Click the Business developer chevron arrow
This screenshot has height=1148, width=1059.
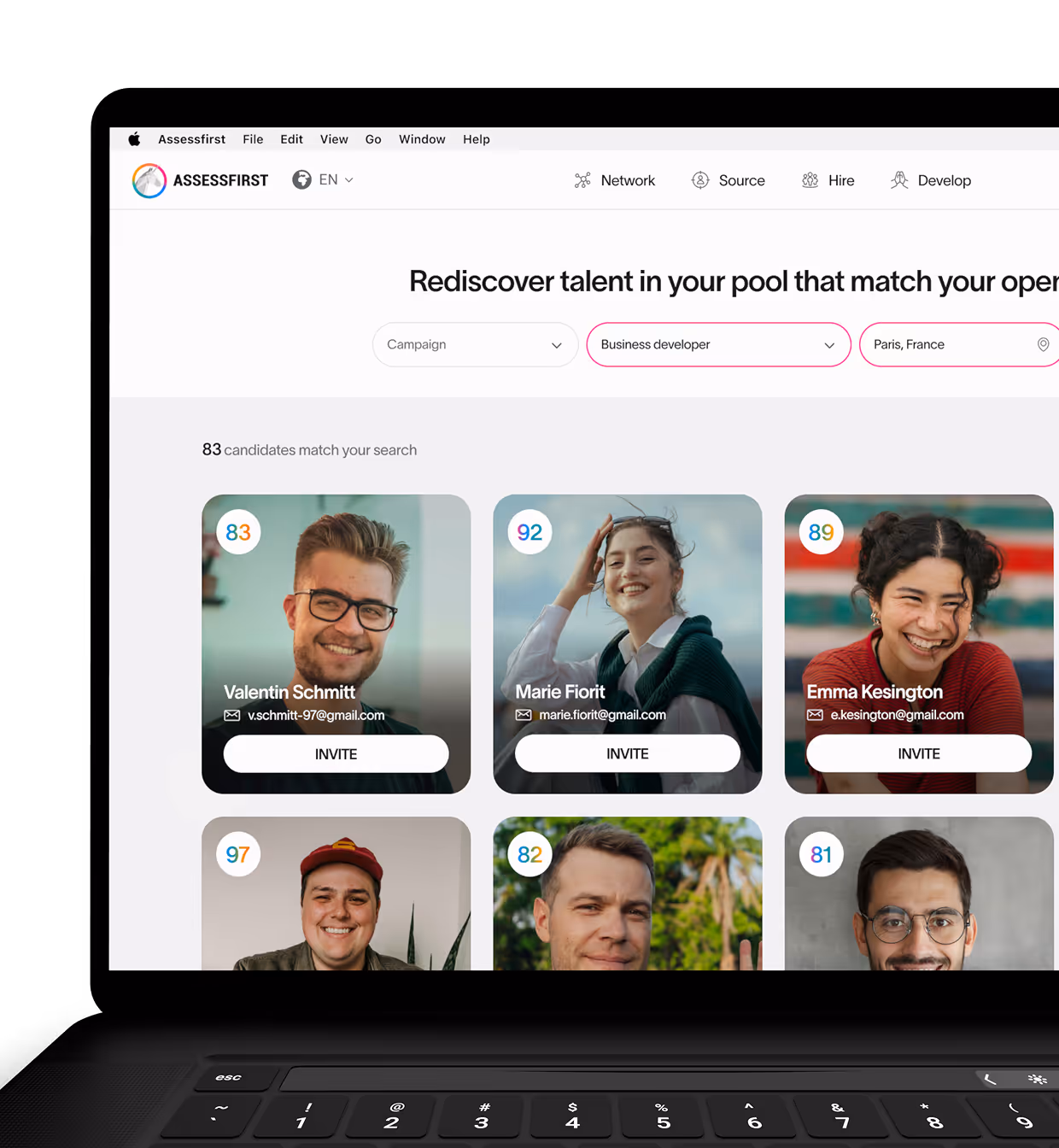829,345
